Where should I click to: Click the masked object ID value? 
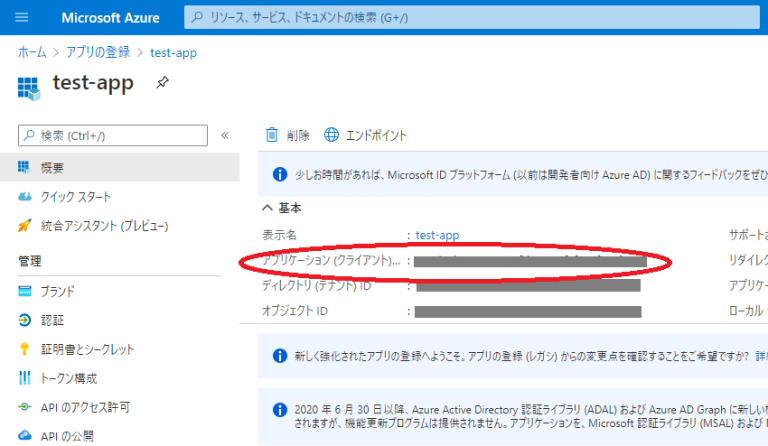click(528, 312)
